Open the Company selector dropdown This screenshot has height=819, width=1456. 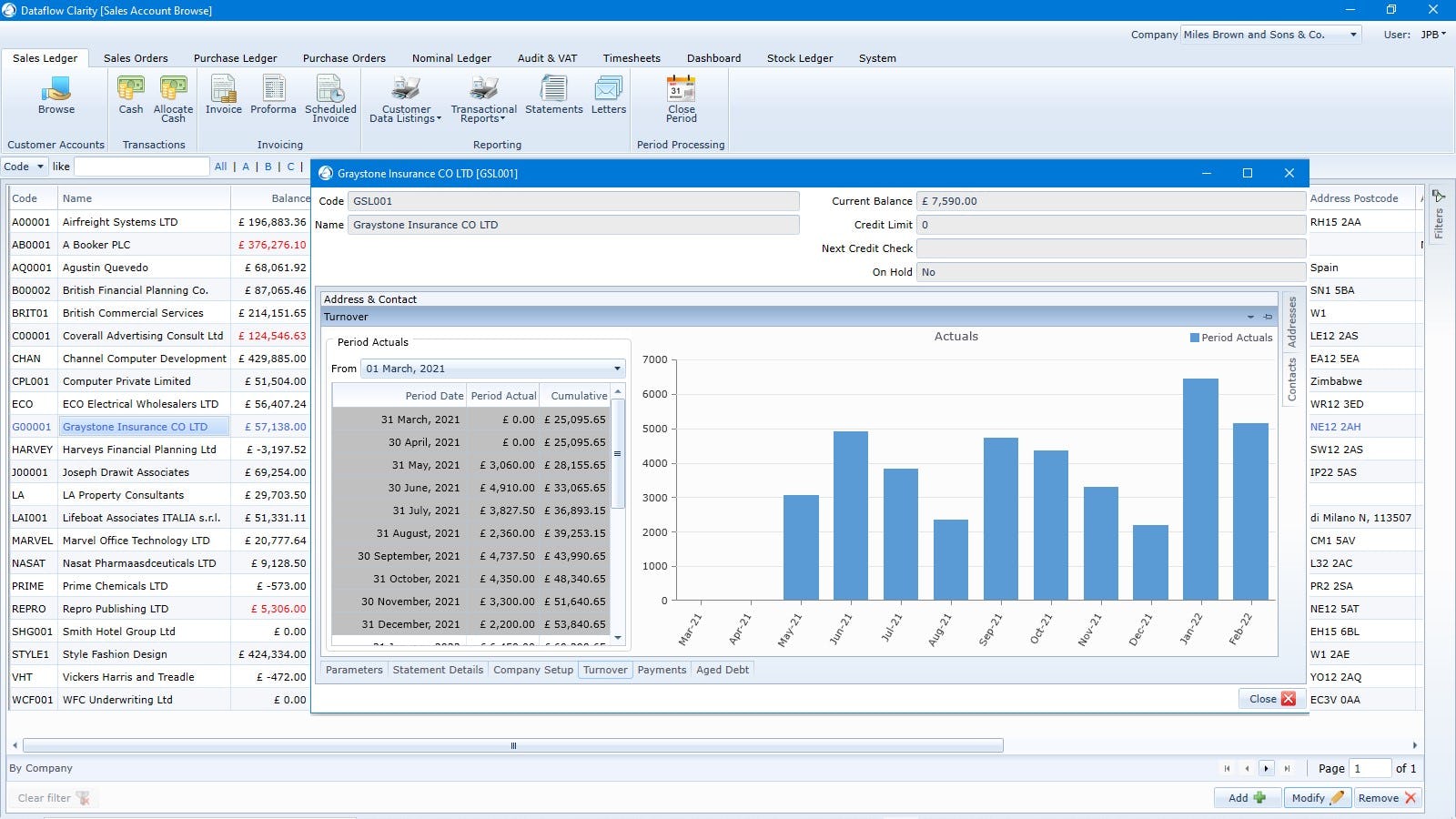pyautogui.click(x=1353, y=35)
